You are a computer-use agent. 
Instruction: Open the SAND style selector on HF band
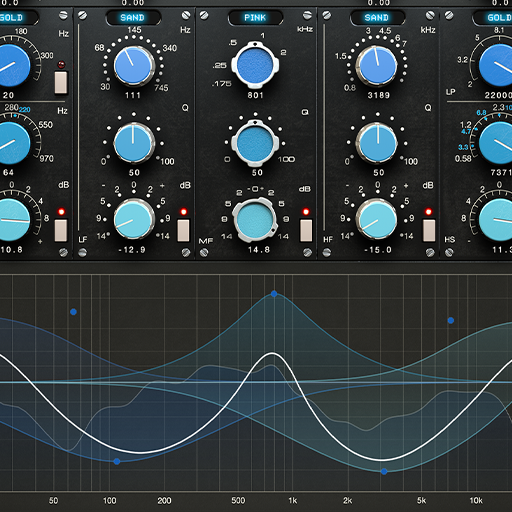click(377, 18)
